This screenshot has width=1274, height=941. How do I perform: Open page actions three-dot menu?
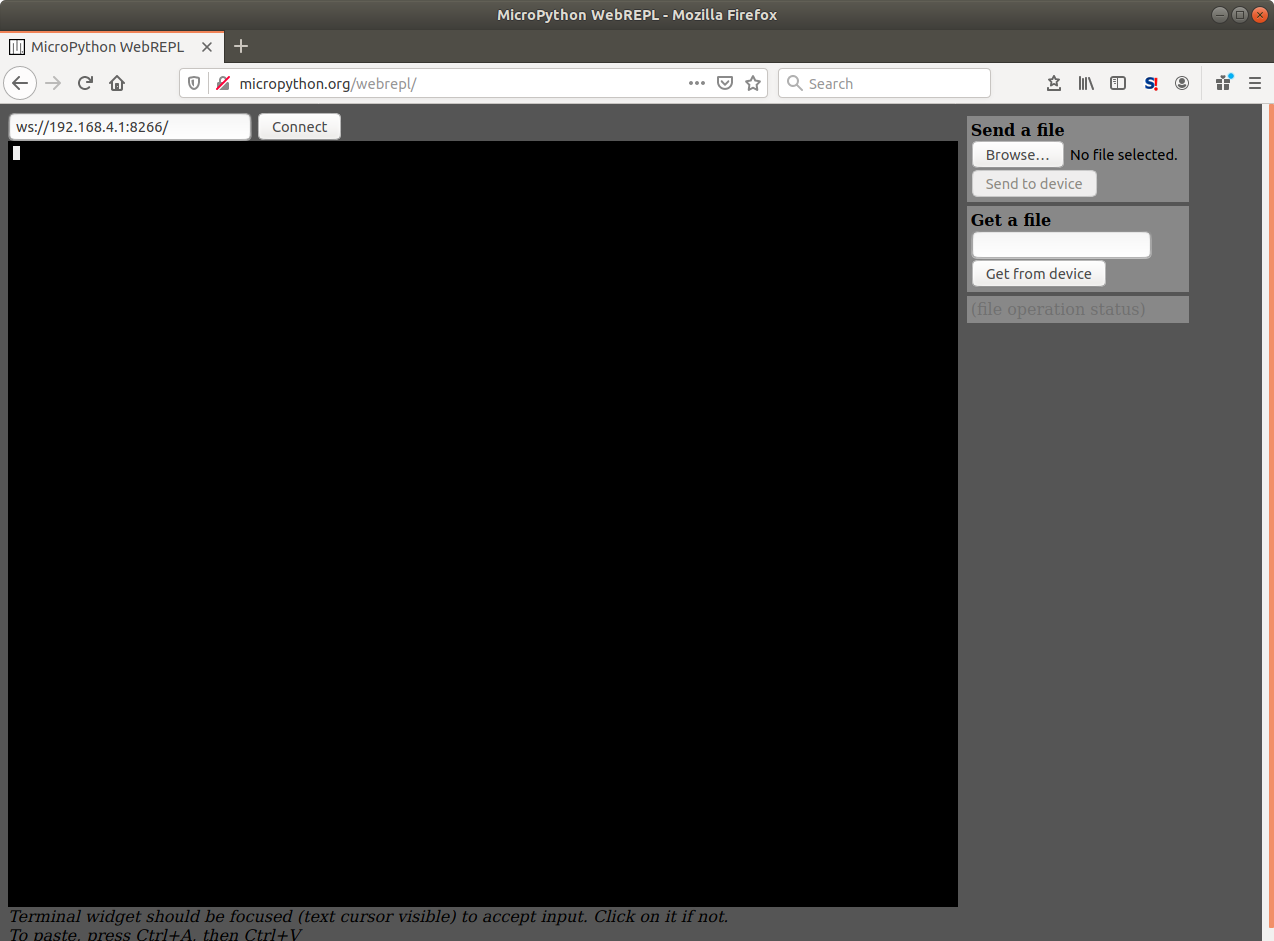tap(697, 83)
